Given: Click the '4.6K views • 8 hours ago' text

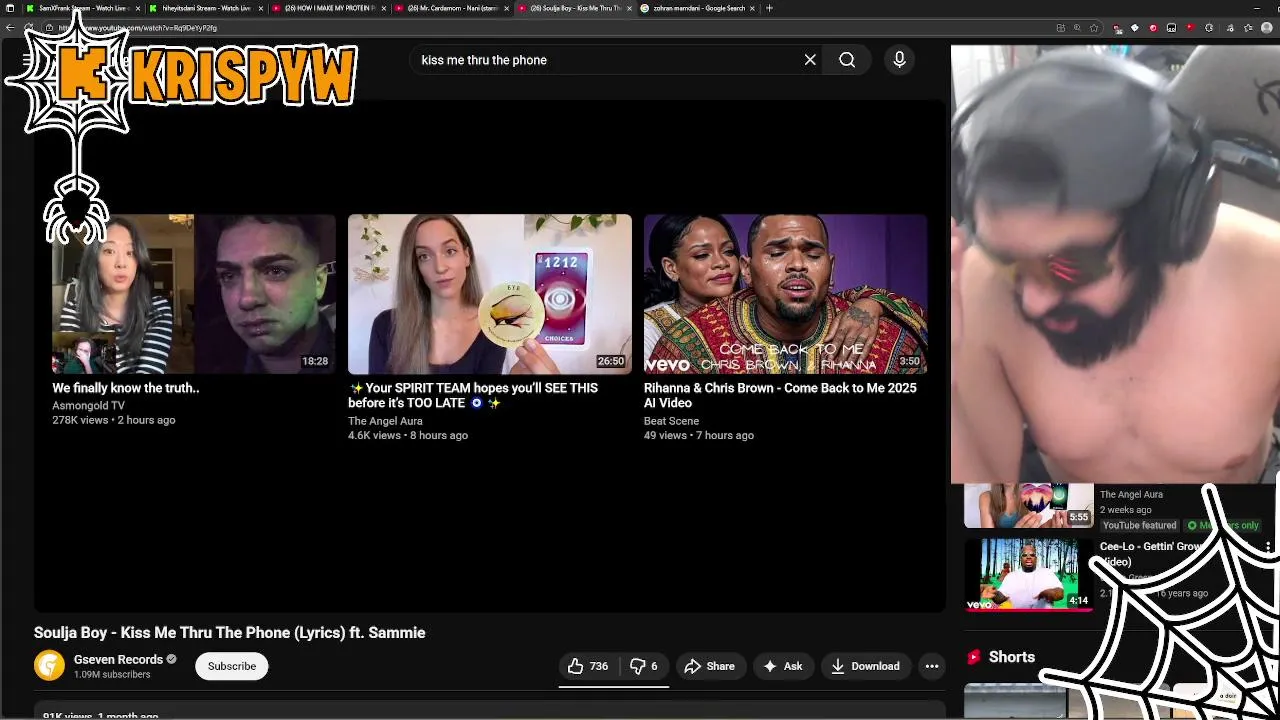Looking at the screenshot, I should 408,435.
